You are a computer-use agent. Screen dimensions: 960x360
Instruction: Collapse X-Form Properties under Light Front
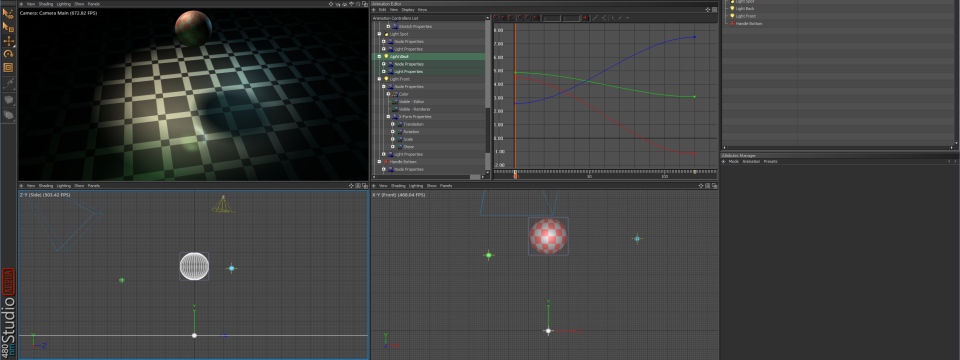(388, 116)
